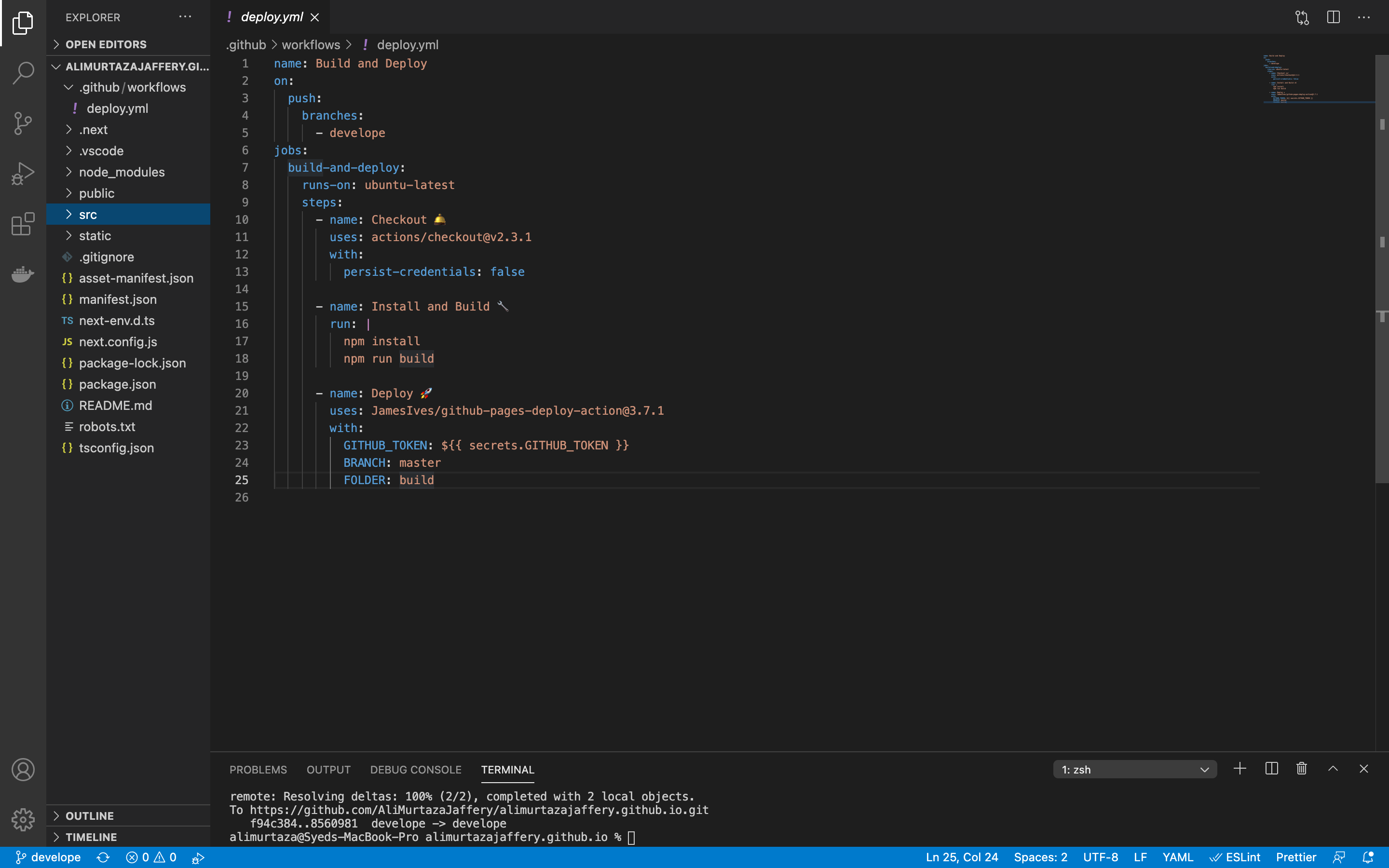
Task: Open tsconfig.json file
Action: (129, 448)
